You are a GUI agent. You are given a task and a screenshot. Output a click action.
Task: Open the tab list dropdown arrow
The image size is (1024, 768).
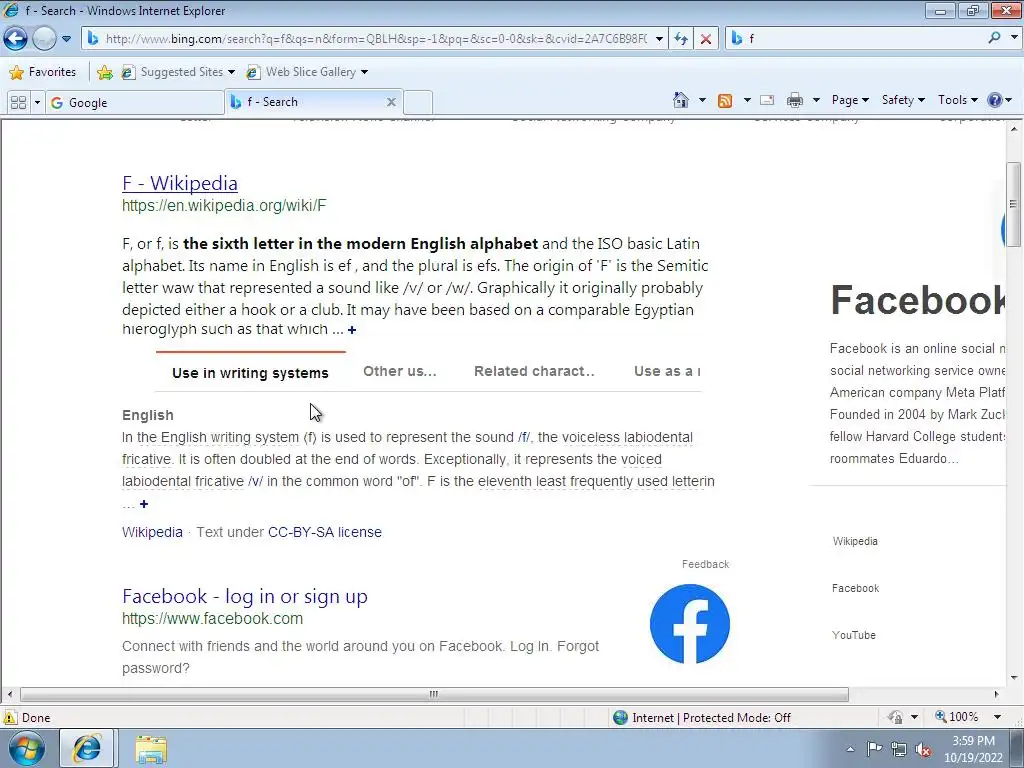37,103
